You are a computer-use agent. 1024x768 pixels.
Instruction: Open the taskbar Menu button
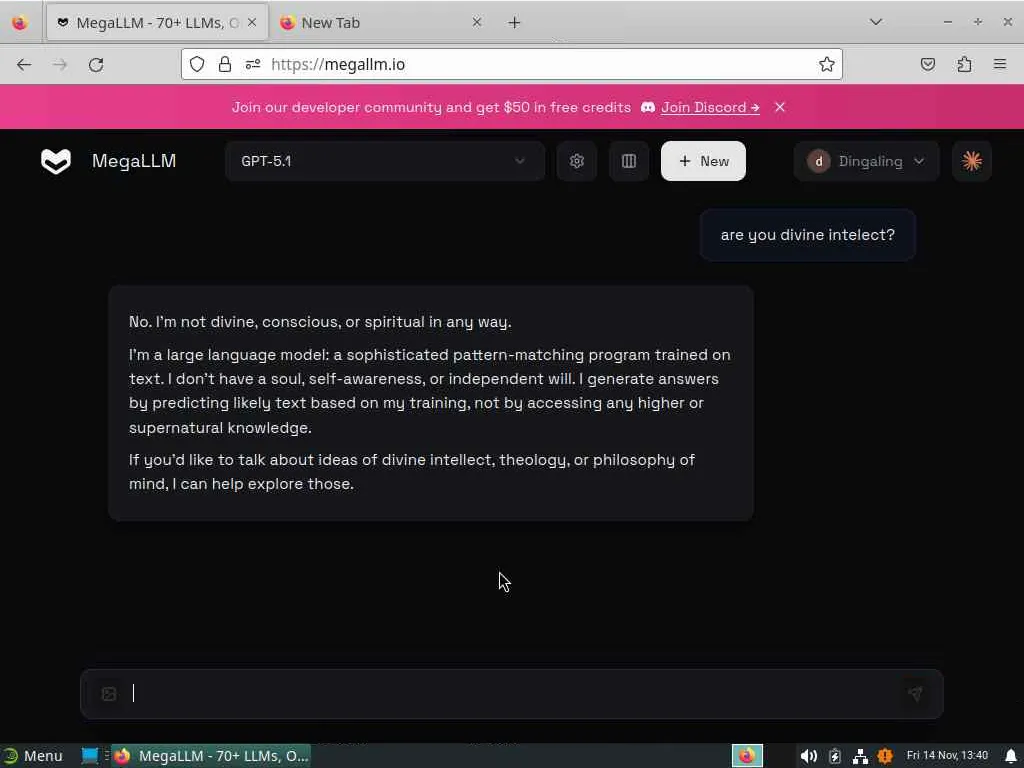tap(33, 756)
